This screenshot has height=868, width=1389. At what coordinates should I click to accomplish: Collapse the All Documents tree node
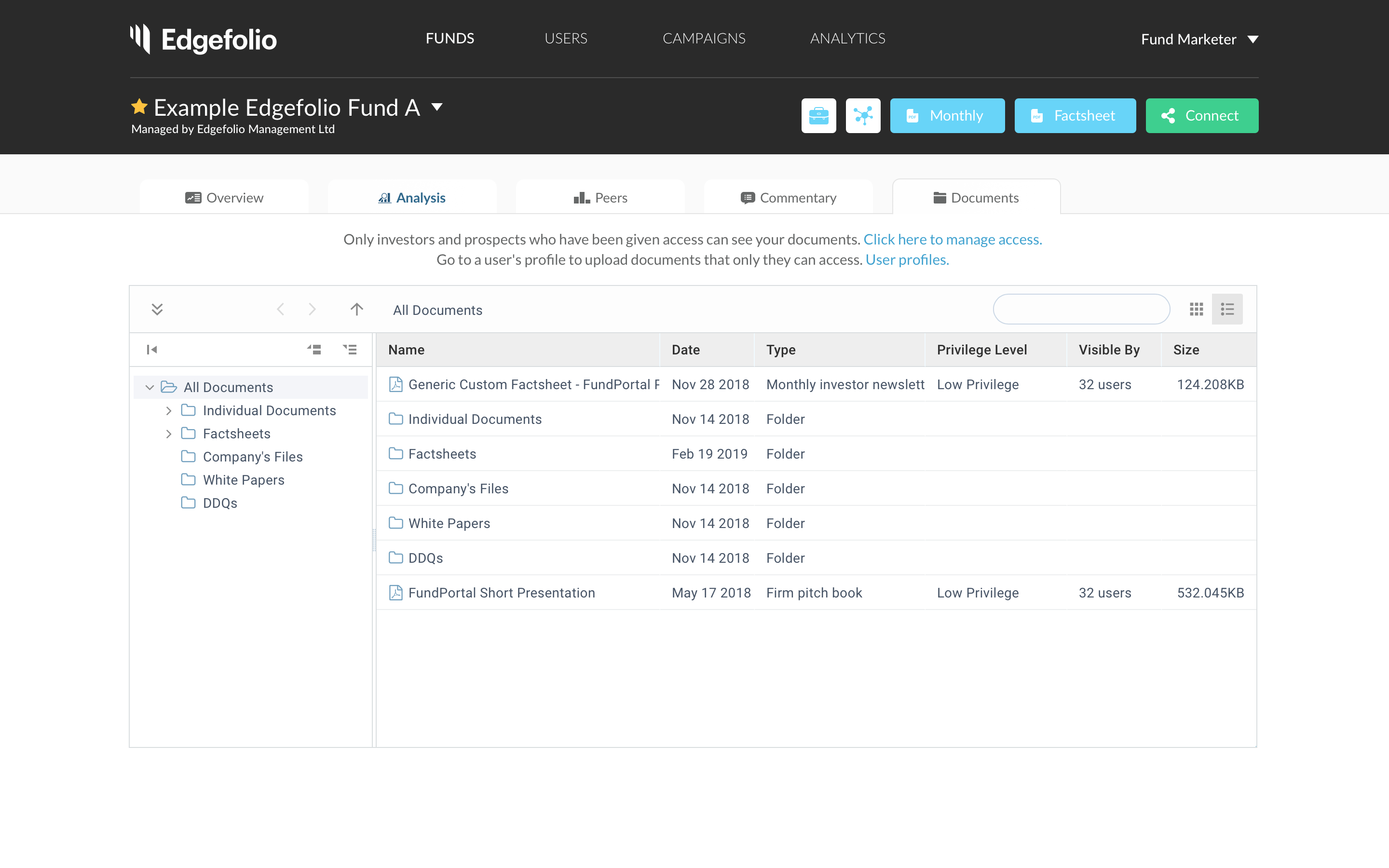150,388
